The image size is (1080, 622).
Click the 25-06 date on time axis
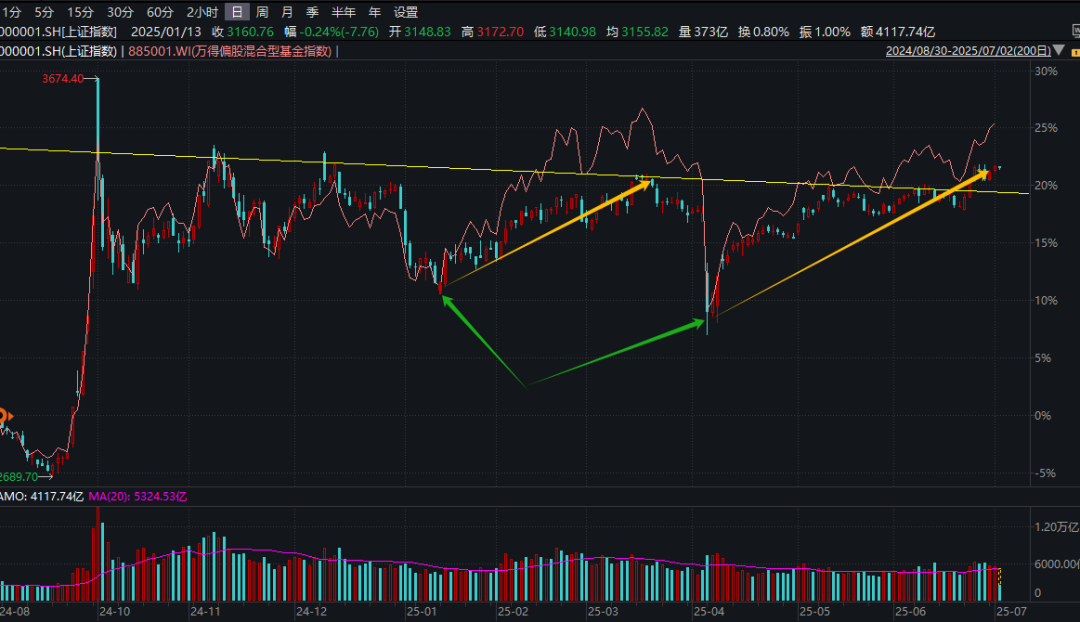pyautogui.click(x=911, y=612)
